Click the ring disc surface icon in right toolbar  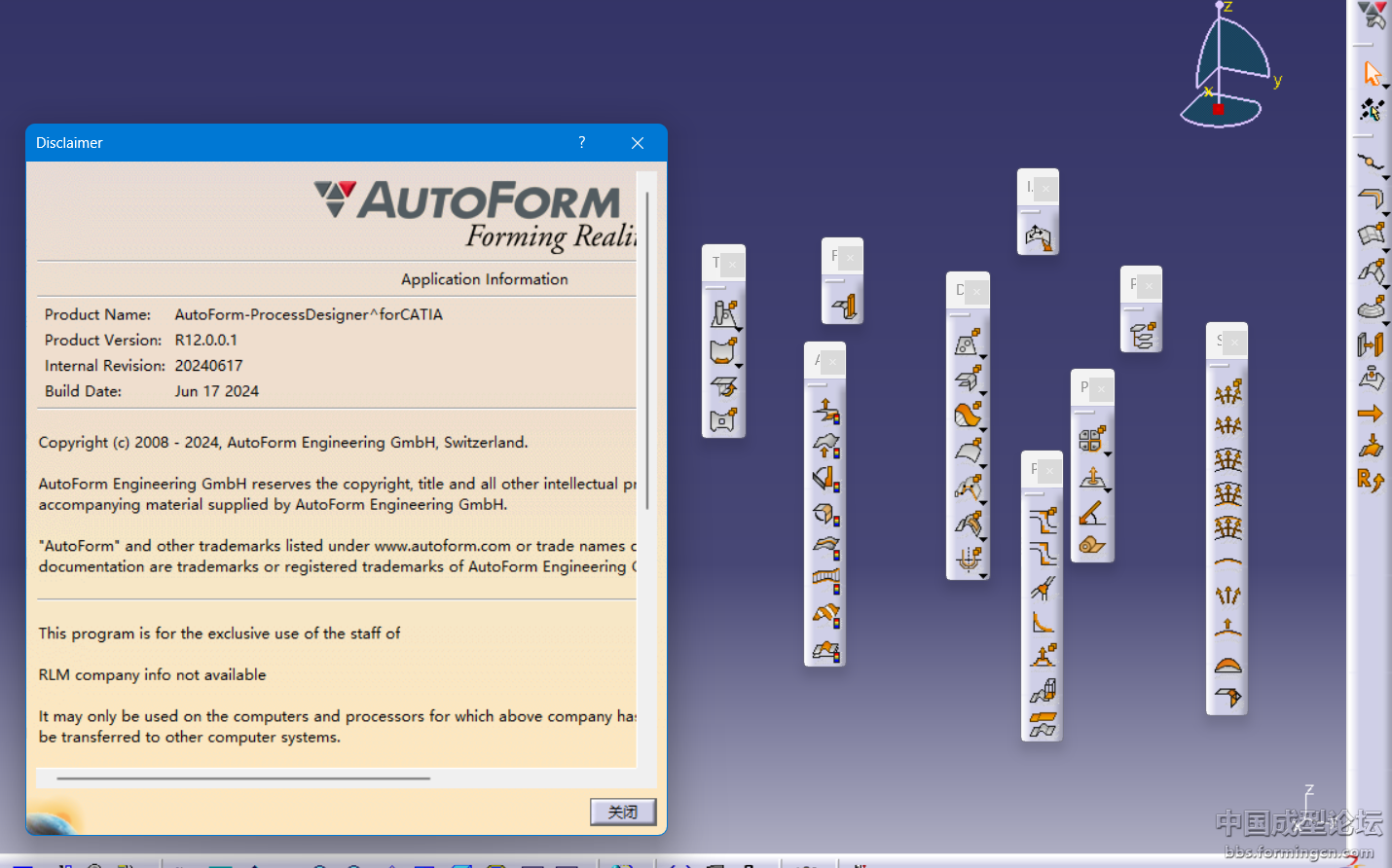pyautogui.click(x=1372, y=307)
